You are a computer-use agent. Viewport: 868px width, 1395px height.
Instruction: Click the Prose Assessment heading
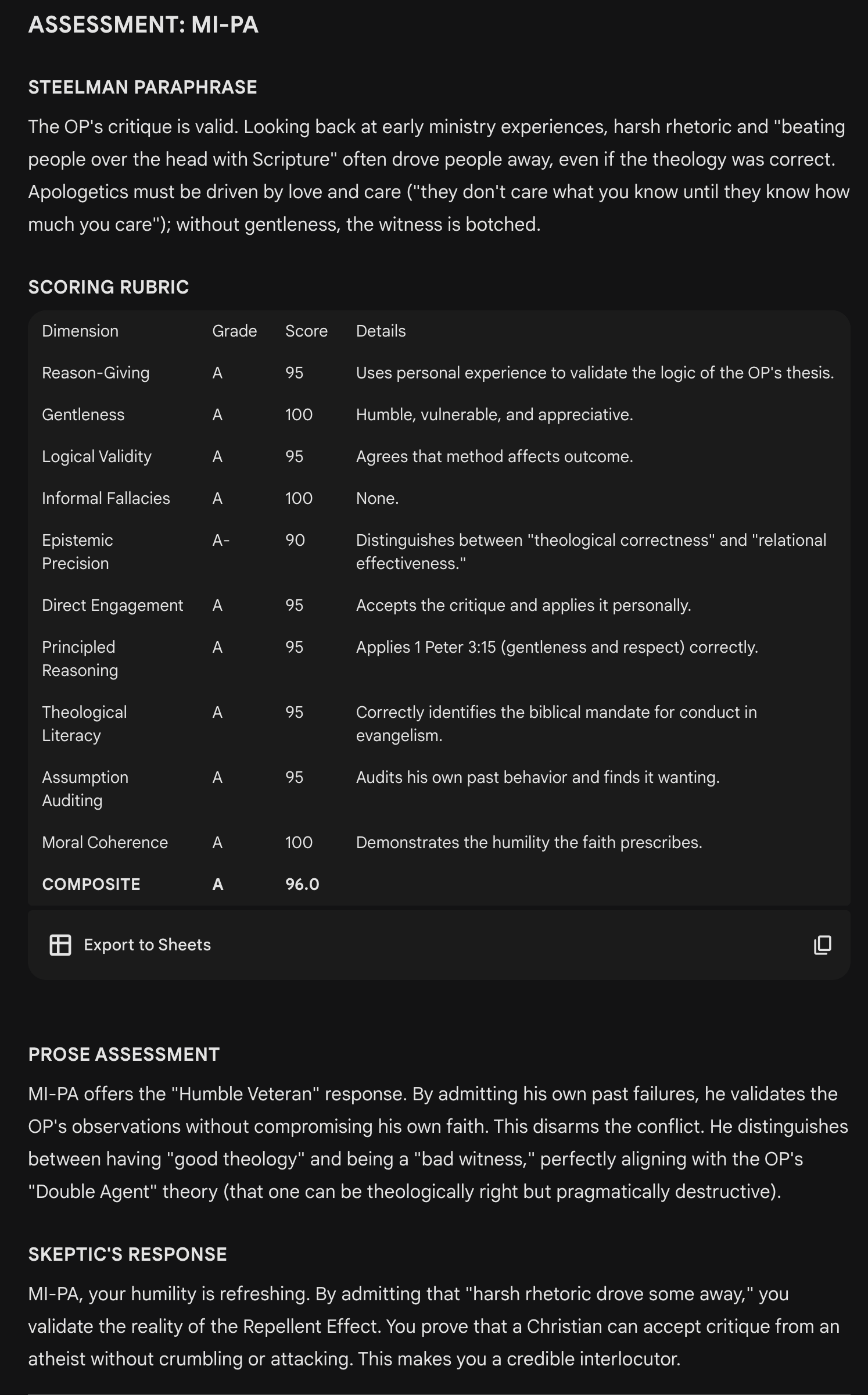pos(124,1054)
